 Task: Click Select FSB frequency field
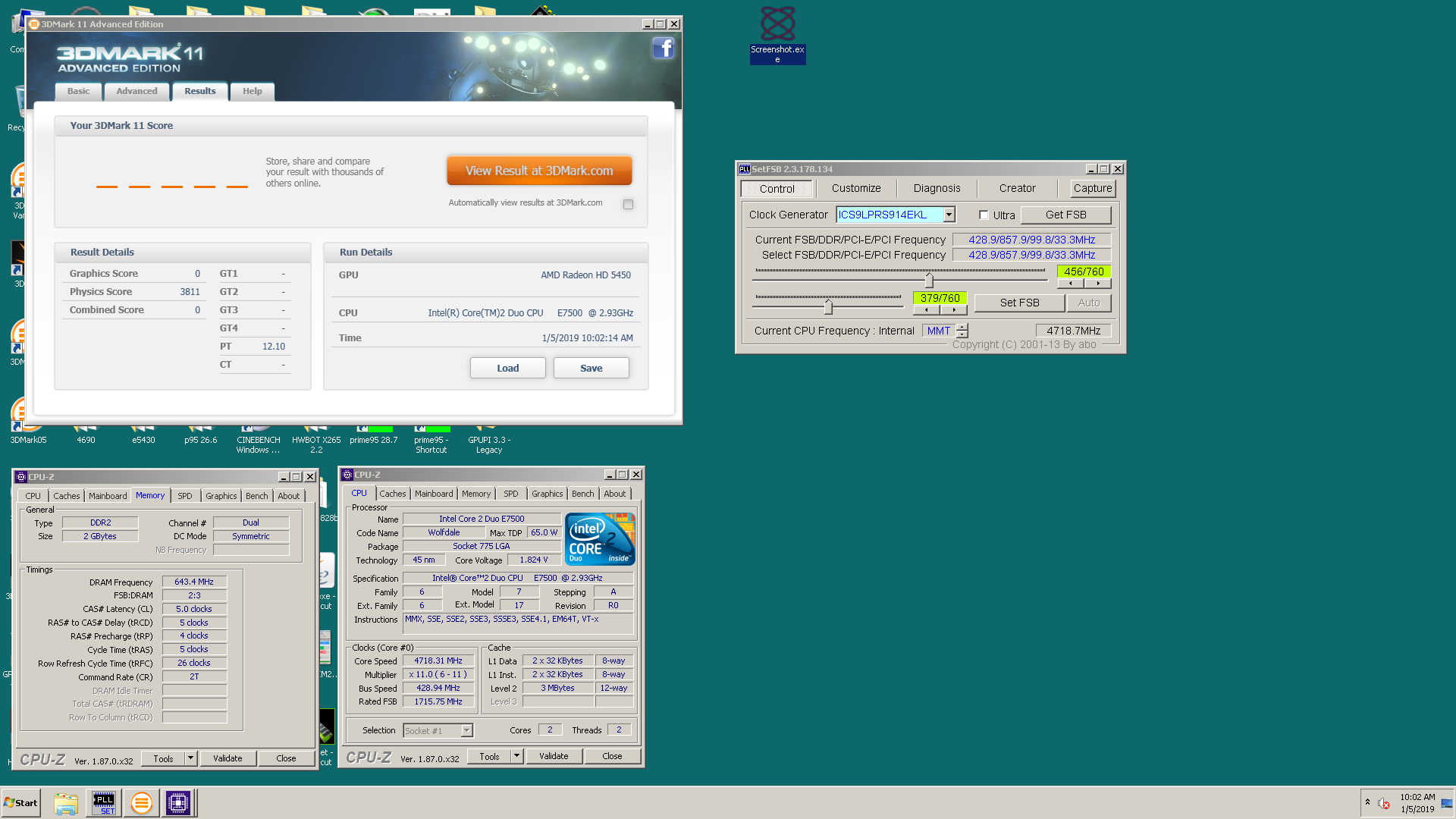pos(1031,255)
